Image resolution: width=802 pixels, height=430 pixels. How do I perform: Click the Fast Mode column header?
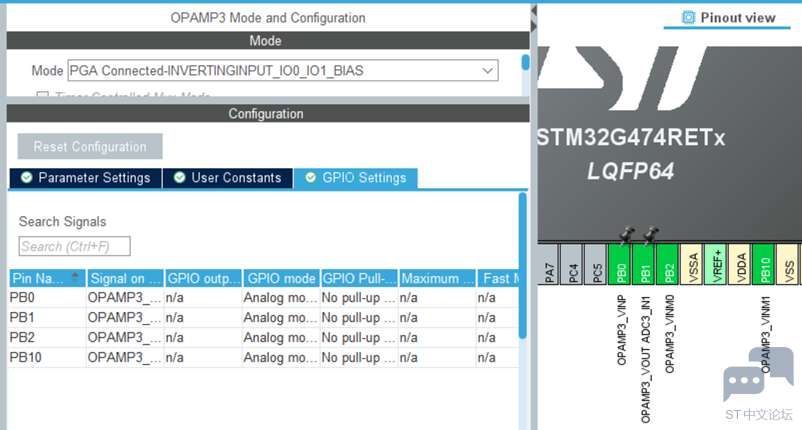[x=498, y=279]
